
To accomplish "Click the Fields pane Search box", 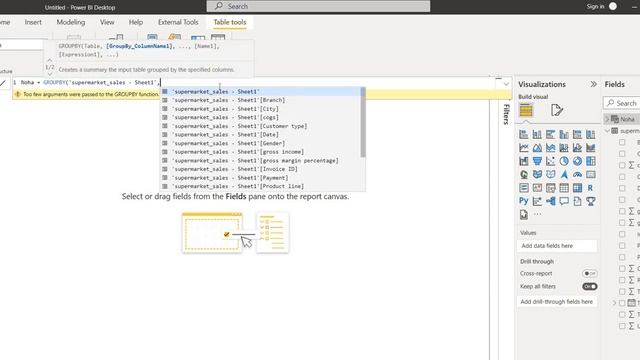I will click(x=621, y=103).
